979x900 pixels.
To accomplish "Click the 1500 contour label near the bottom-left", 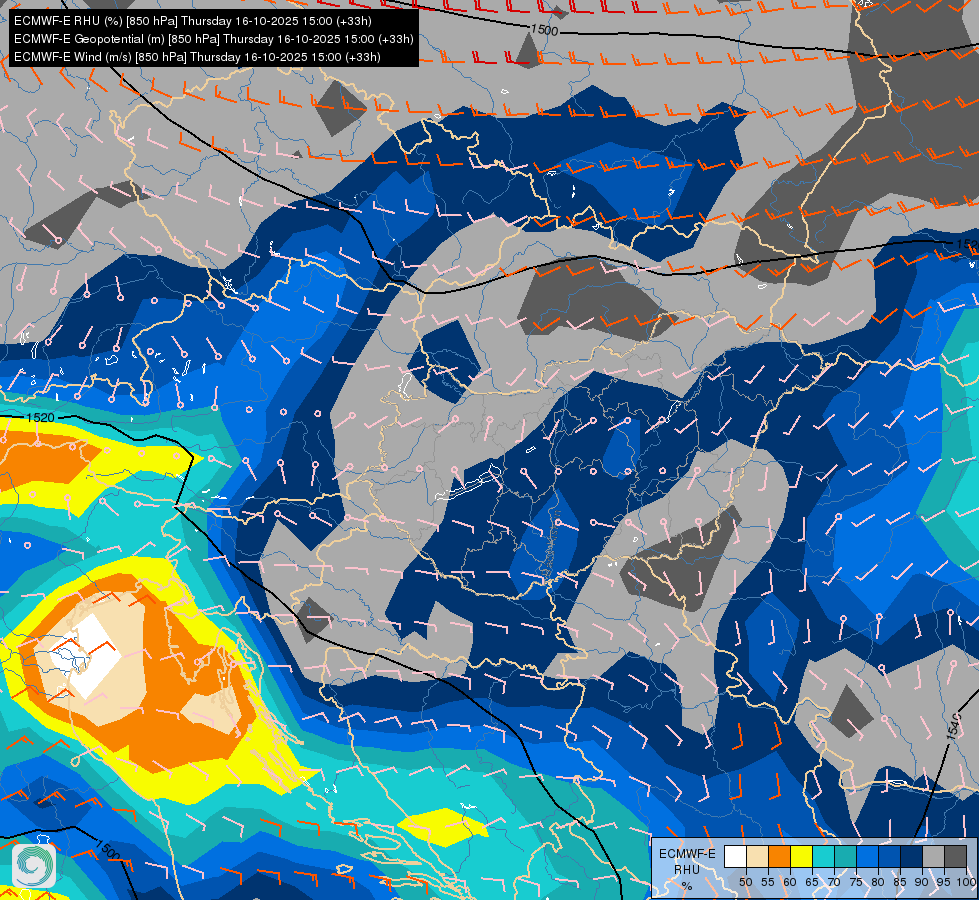I will point(107,849).
